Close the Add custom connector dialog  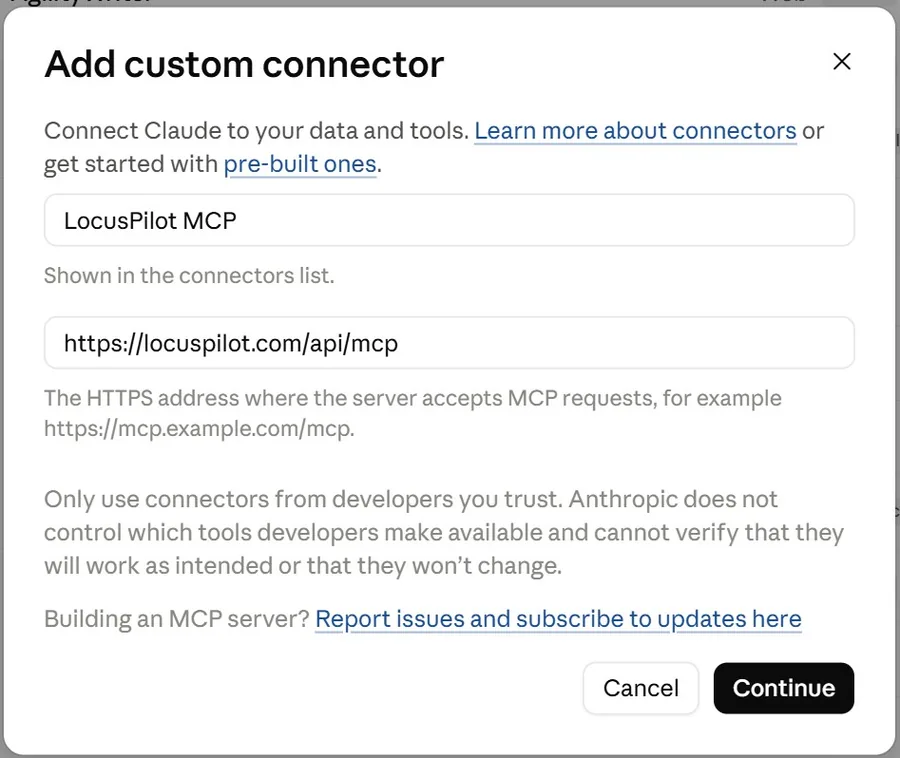click(841, 61)
